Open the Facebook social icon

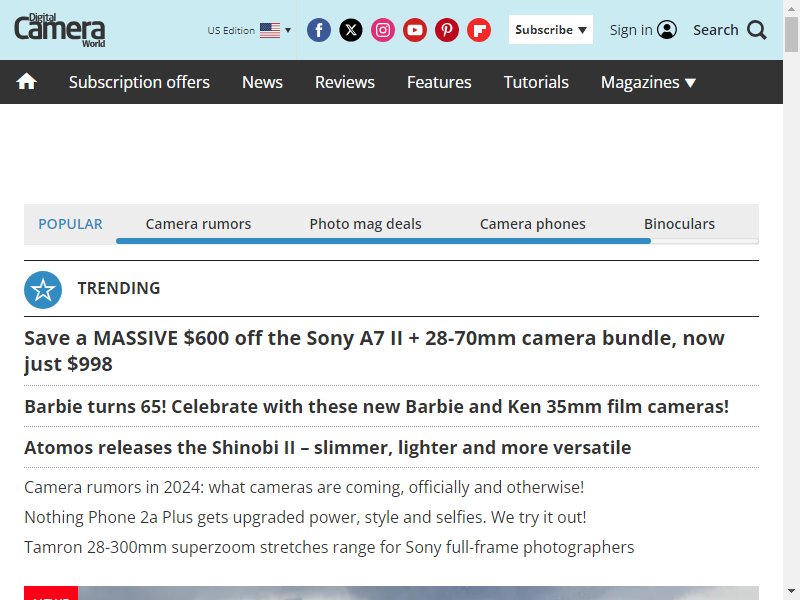pos(319,30)
